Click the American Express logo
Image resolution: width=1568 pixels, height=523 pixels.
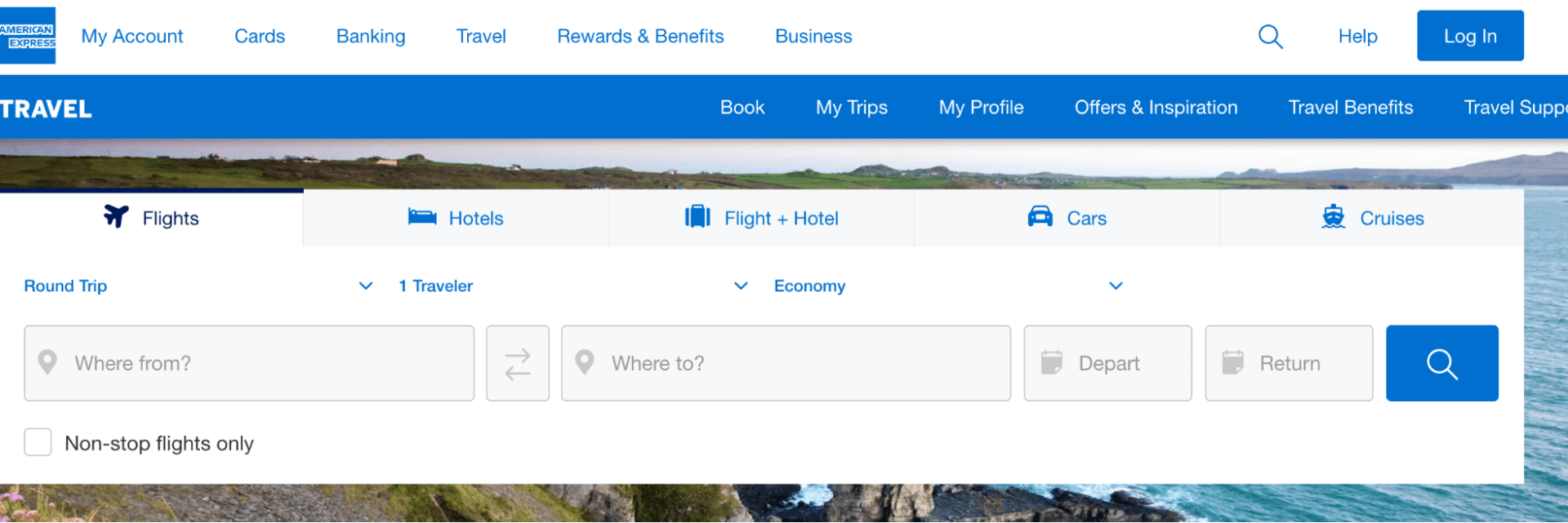(28, 34)
